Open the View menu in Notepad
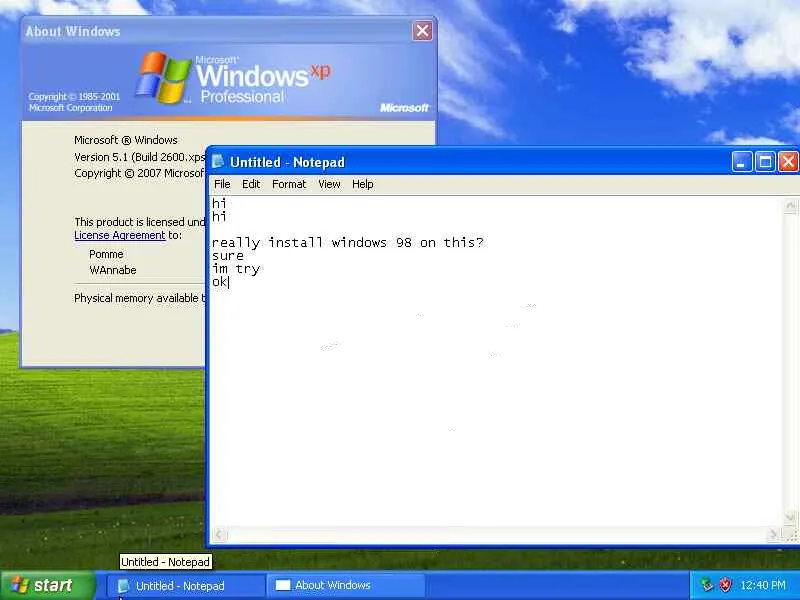 click(x=329, y=184)
